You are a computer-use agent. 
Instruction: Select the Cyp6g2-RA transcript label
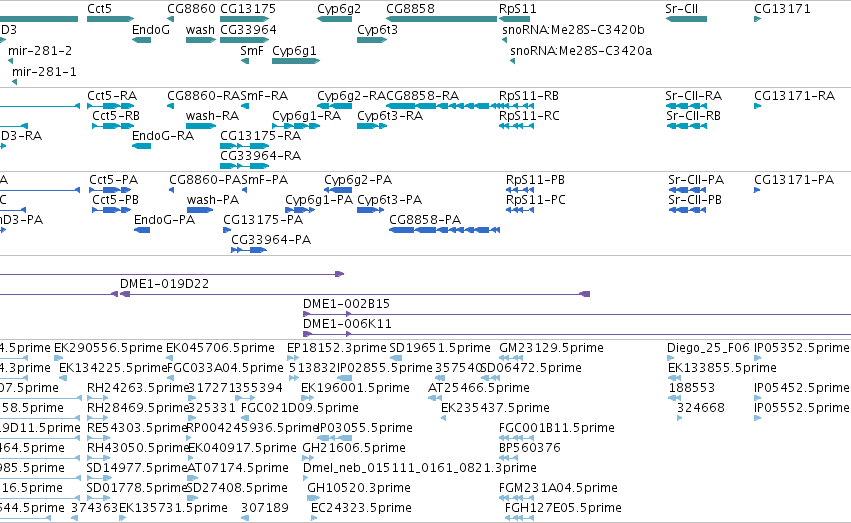352,96
